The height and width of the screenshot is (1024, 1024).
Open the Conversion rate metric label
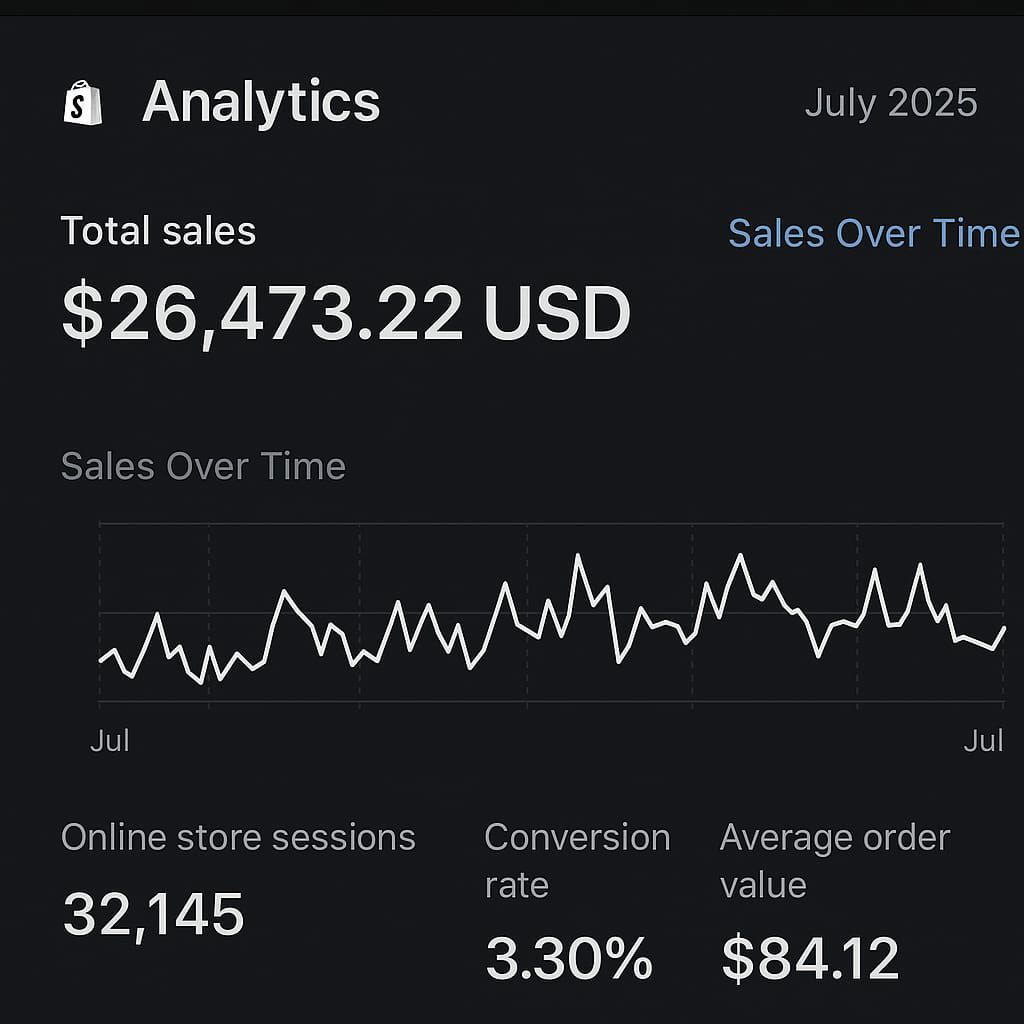577,861
